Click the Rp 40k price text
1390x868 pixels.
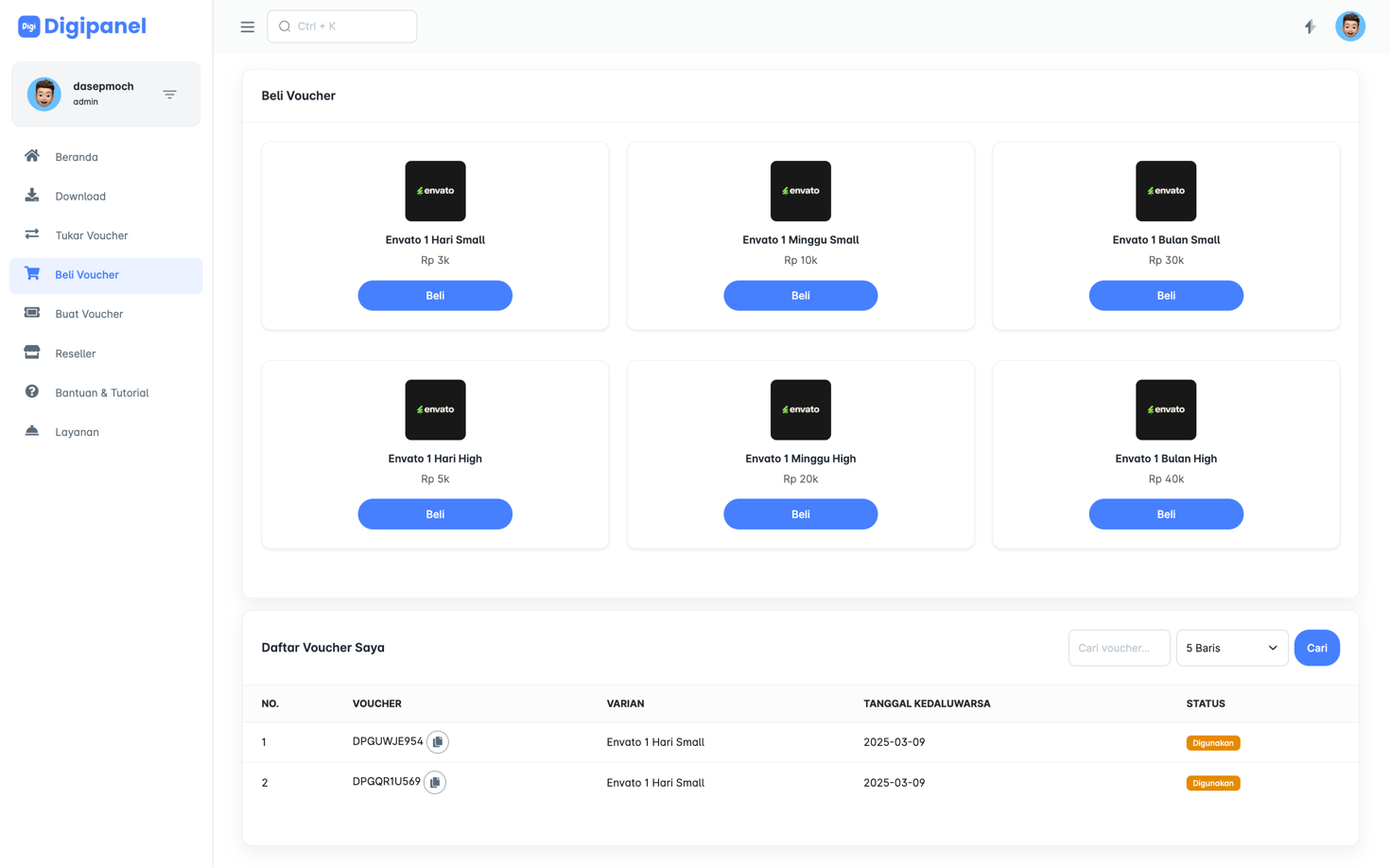click(1166, 478)
